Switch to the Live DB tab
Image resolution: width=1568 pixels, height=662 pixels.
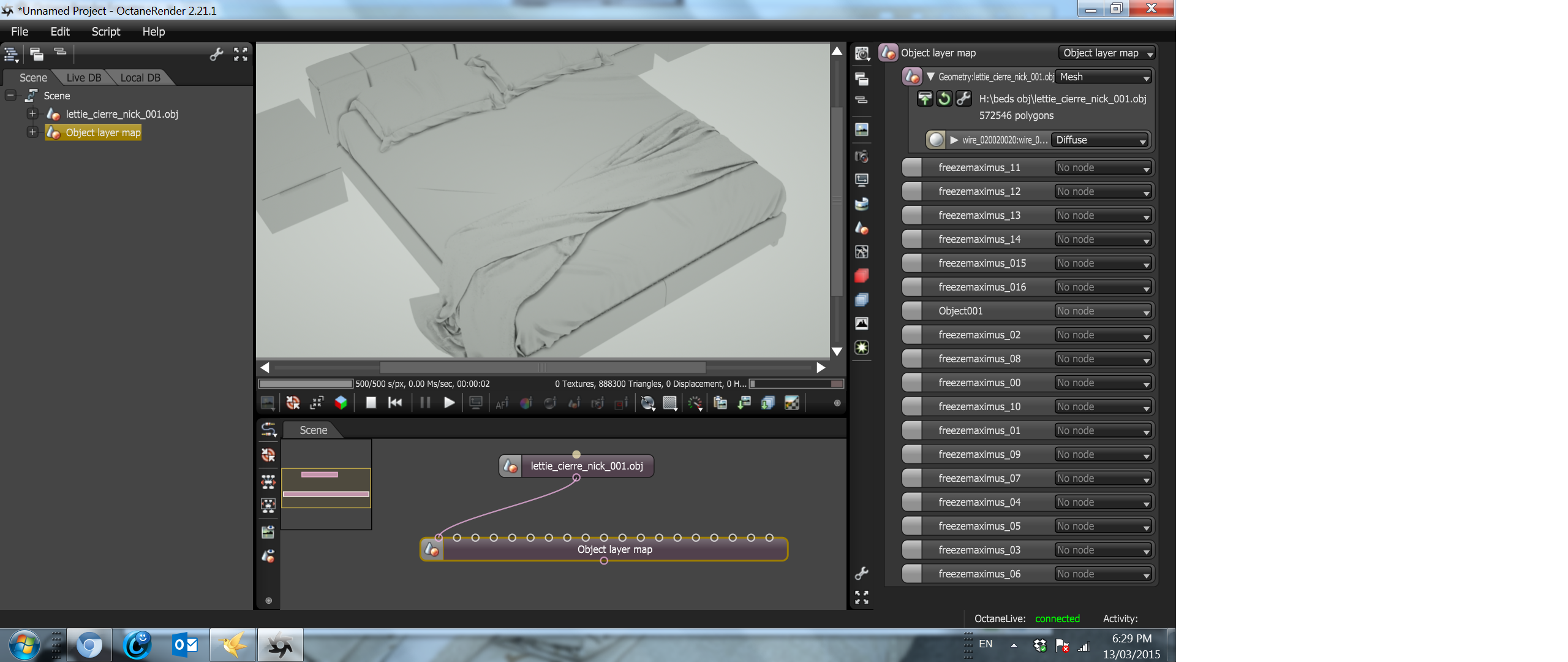(x=84, y=78)
